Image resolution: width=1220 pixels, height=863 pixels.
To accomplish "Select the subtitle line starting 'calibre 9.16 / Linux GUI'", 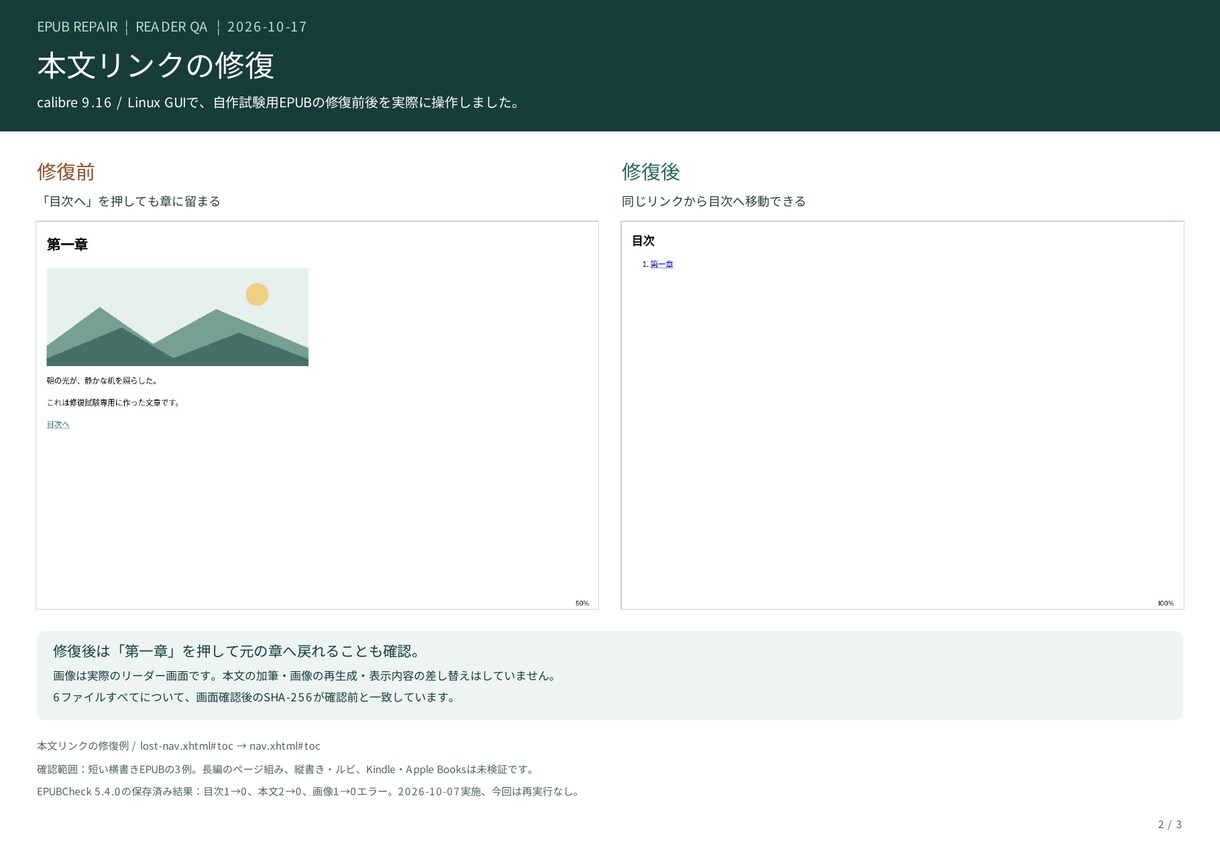I will [279, 103].
